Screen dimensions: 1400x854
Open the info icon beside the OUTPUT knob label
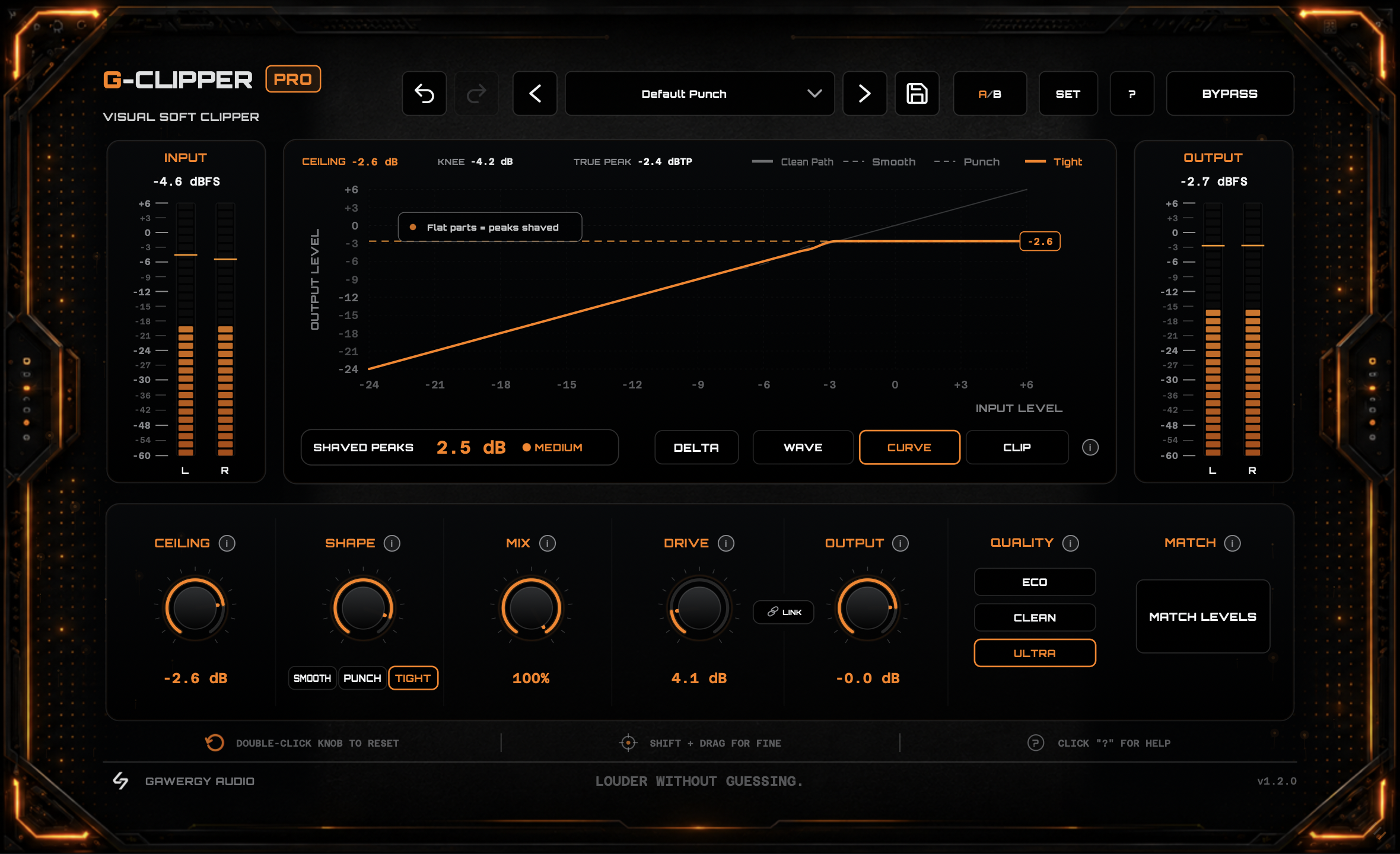coord(901,543)
